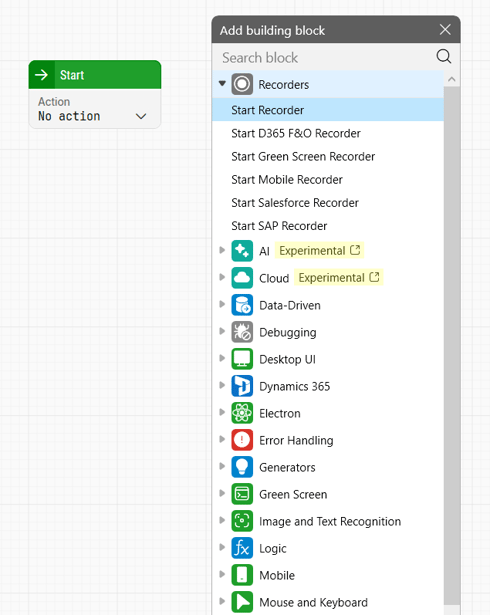The height and width of the screenshot is (615, 490).
Task: Expand the Green Screen category arrow
Action: pos(222,493)
